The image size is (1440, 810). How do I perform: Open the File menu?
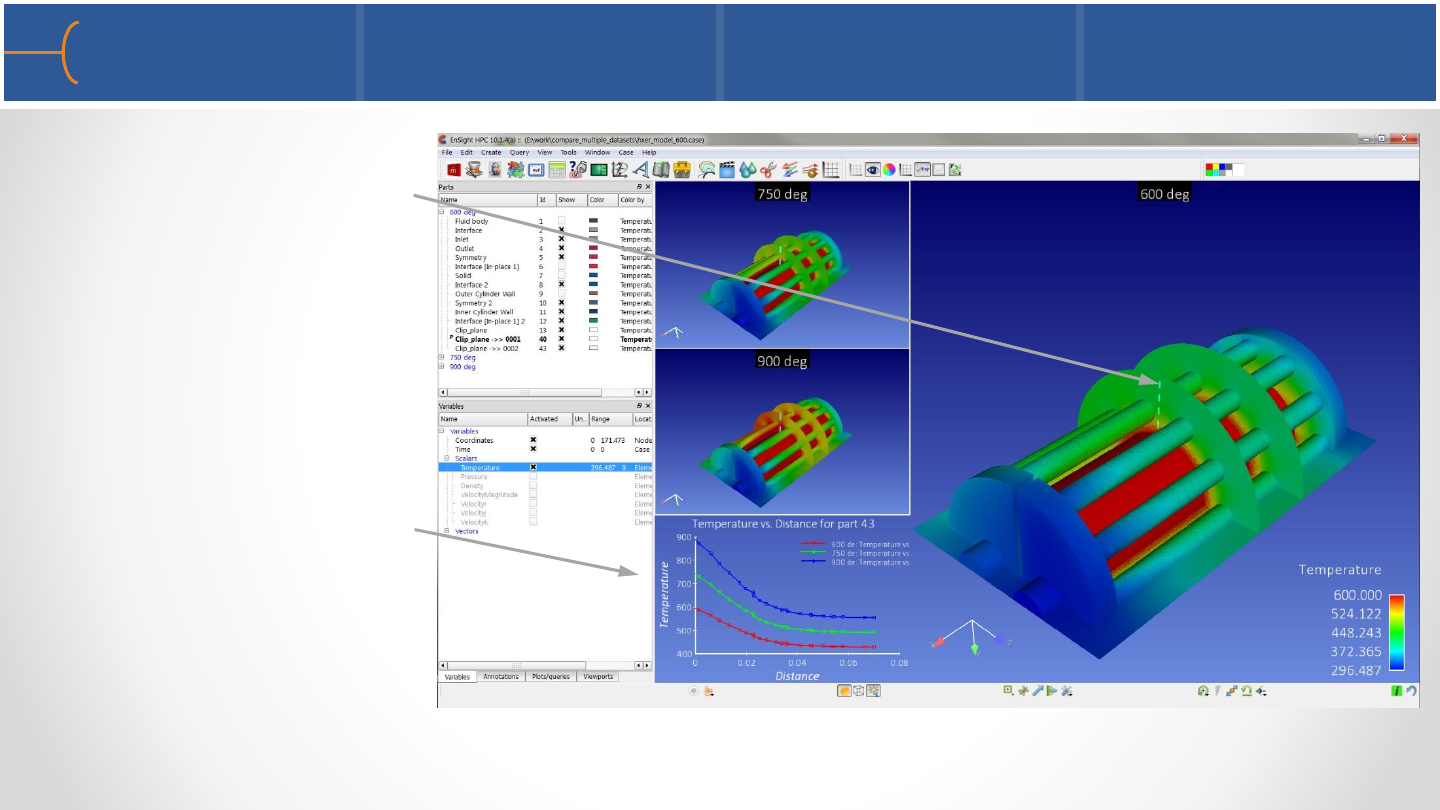(x=446, y=152)
